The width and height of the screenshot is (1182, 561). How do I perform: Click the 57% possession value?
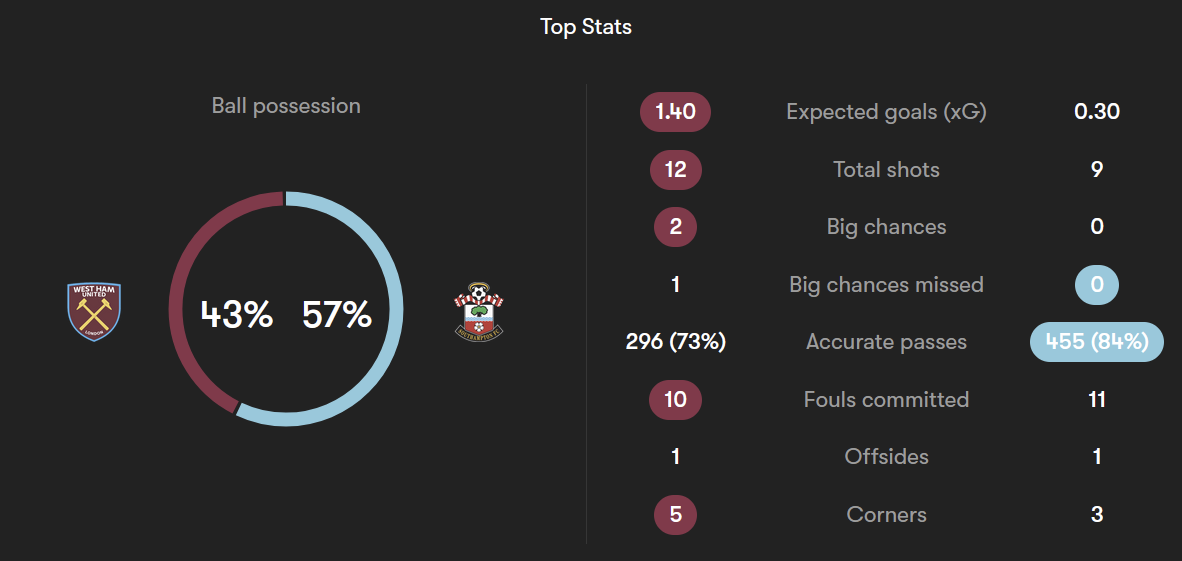point(337,314)
